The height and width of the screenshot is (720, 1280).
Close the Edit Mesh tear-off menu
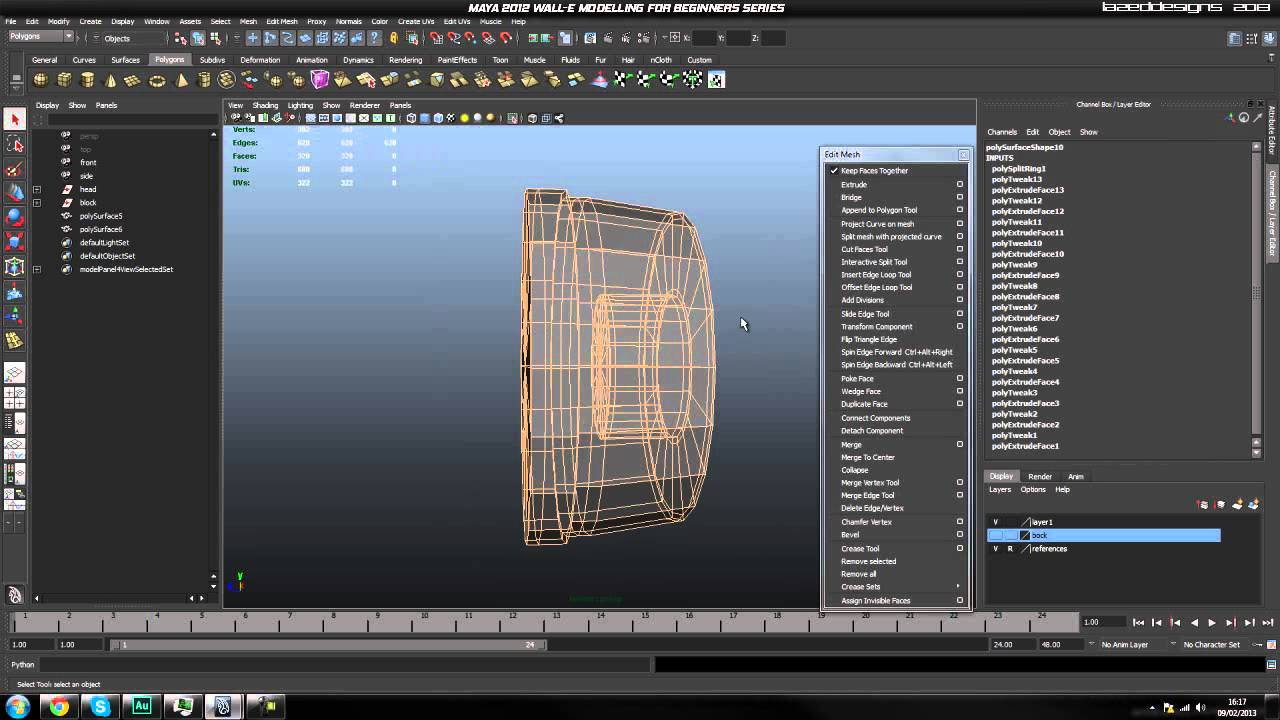click(x=963, y=155)
